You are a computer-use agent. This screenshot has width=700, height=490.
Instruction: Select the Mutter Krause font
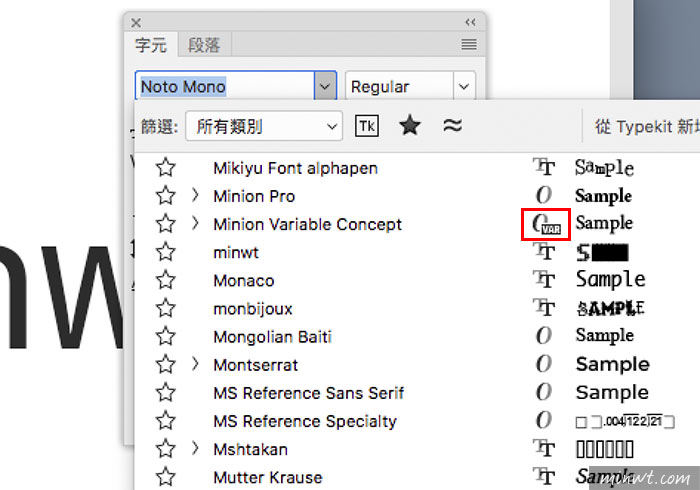point(267,478)
